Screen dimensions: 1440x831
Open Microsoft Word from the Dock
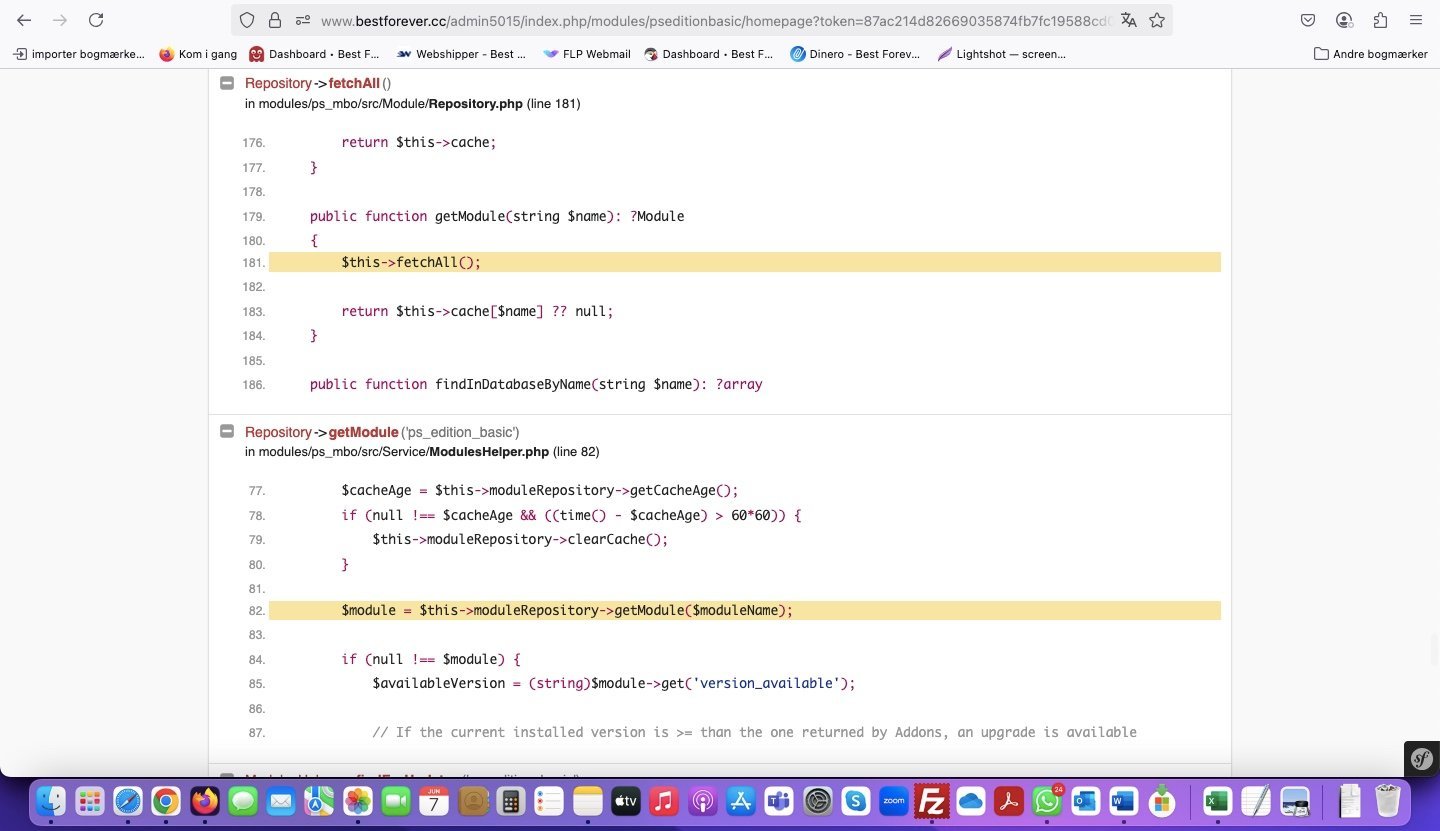click(1124, 802)
